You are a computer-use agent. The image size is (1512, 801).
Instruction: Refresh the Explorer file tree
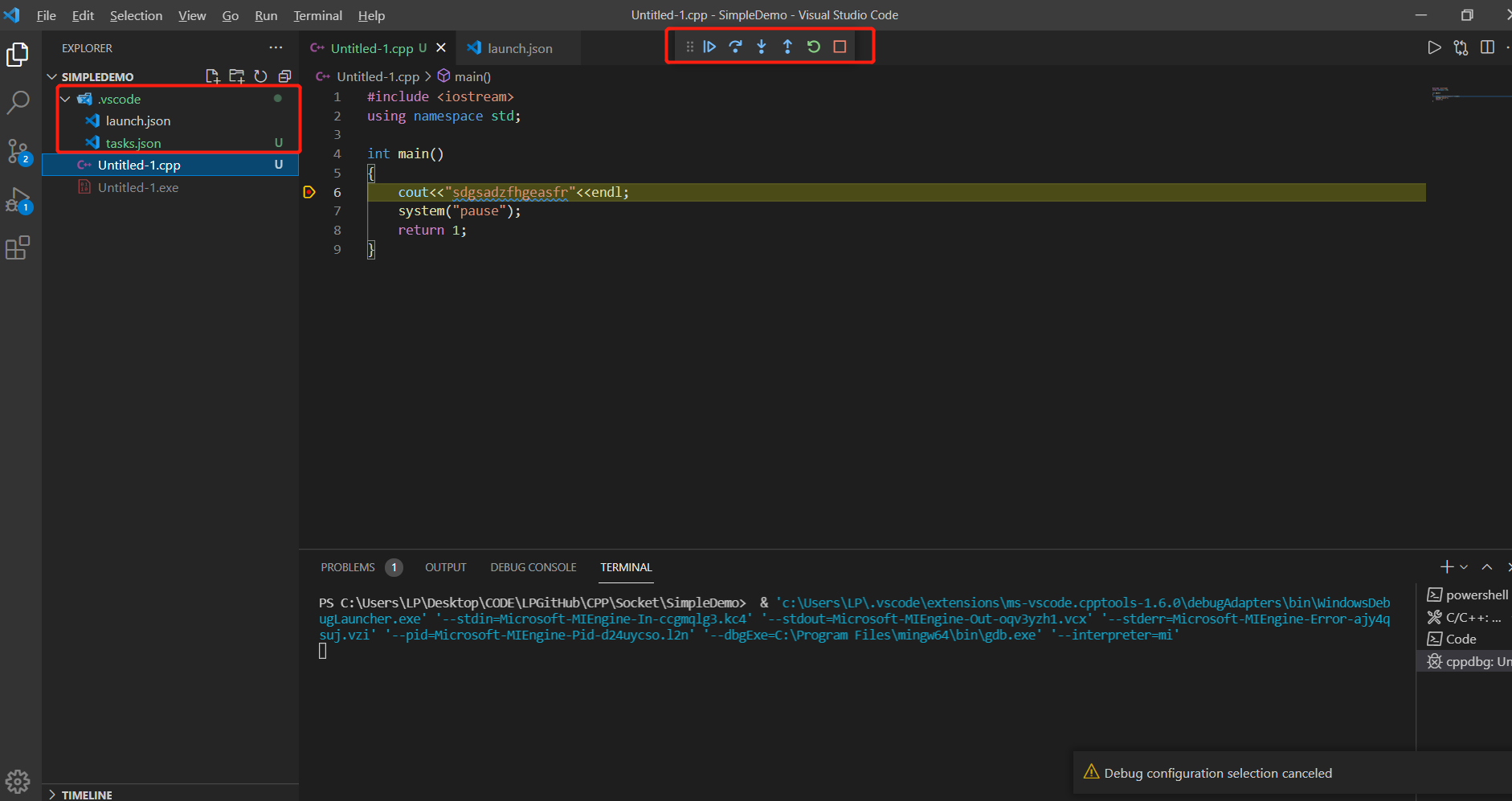coord(260,76)
